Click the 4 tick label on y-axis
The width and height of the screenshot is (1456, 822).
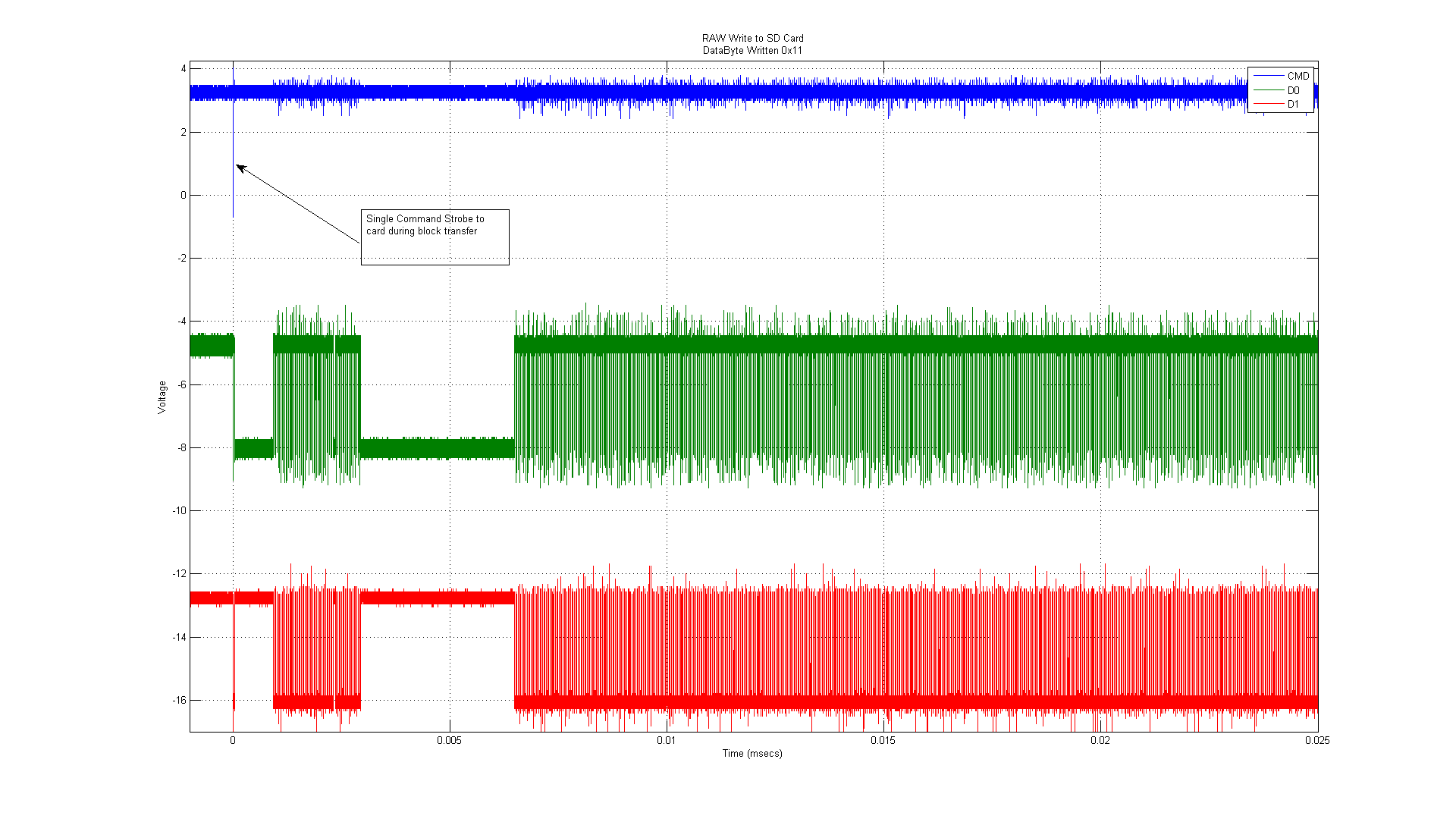click(184, 69)
